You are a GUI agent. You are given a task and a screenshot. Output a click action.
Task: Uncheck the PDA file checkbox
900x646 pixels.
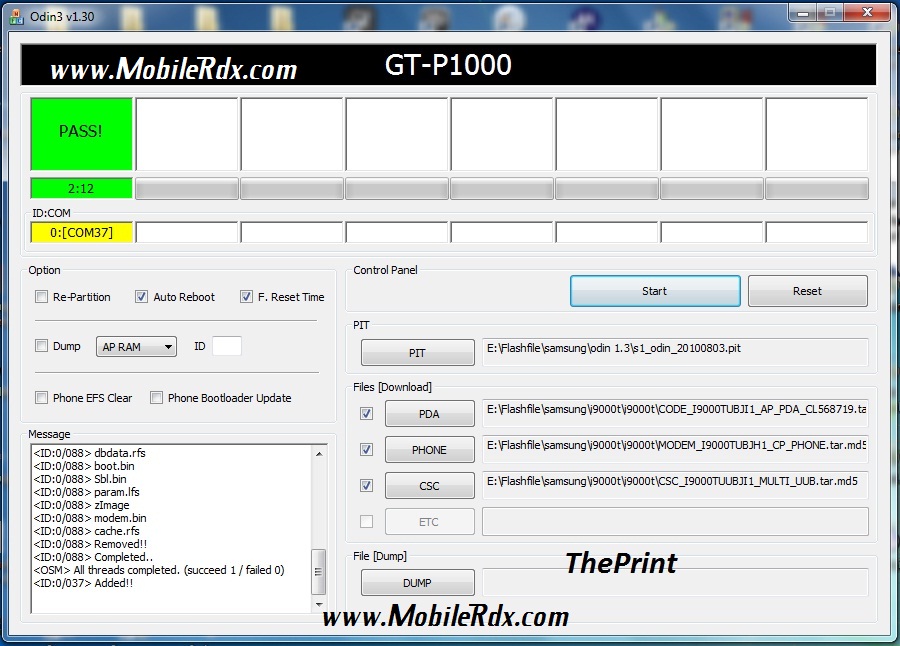pyautogui.click(x=366, y=413)
